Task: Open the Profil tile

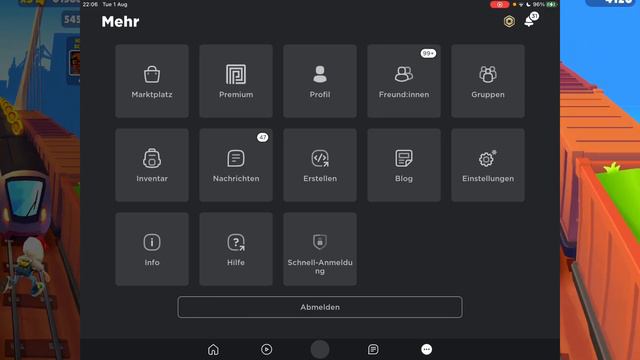Action: point(320,81)
